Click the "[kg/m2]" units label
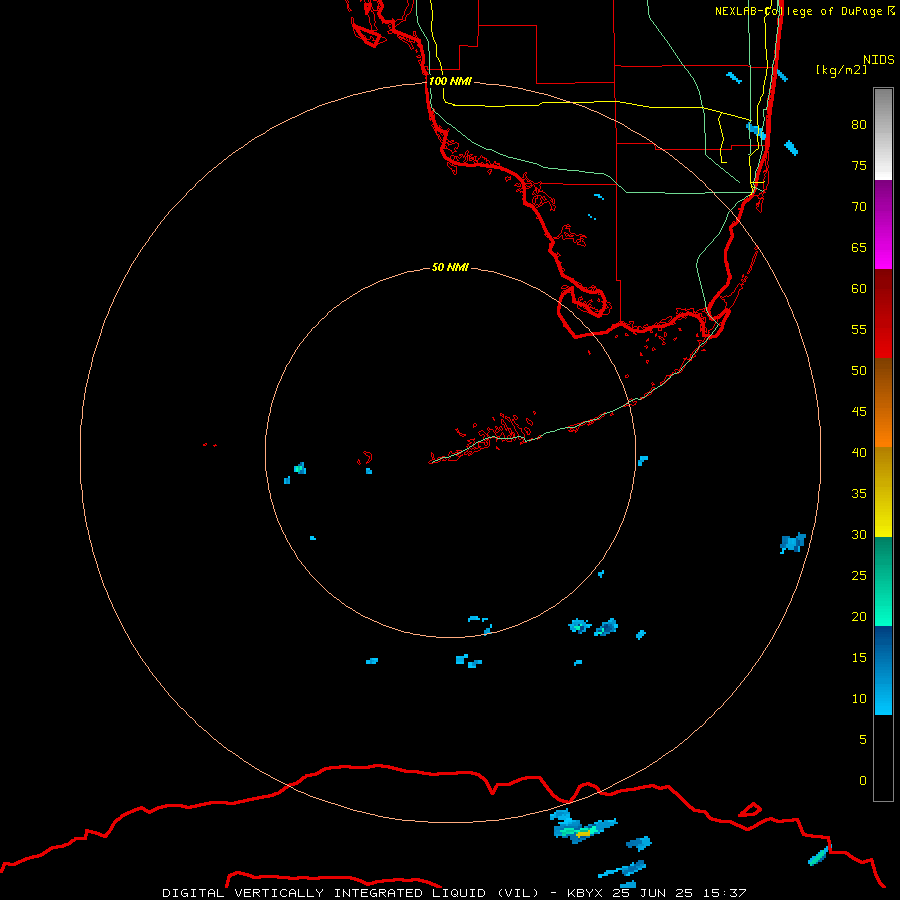Image resolution: width=900 pixels, height=900 pixels. point(841,69)
